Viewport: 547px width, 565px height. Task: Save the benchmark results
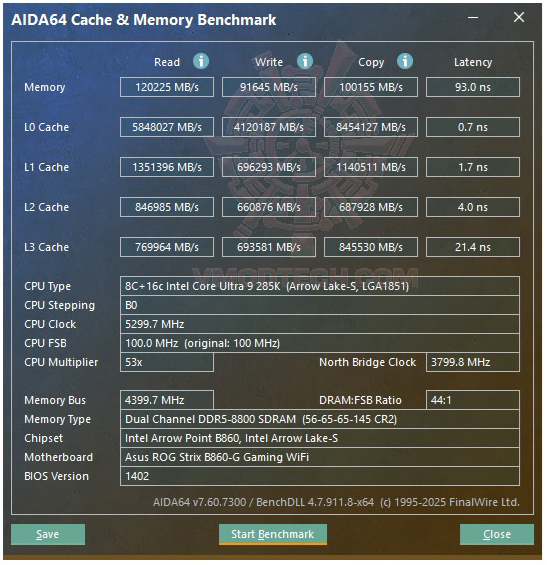coord(48,534)
